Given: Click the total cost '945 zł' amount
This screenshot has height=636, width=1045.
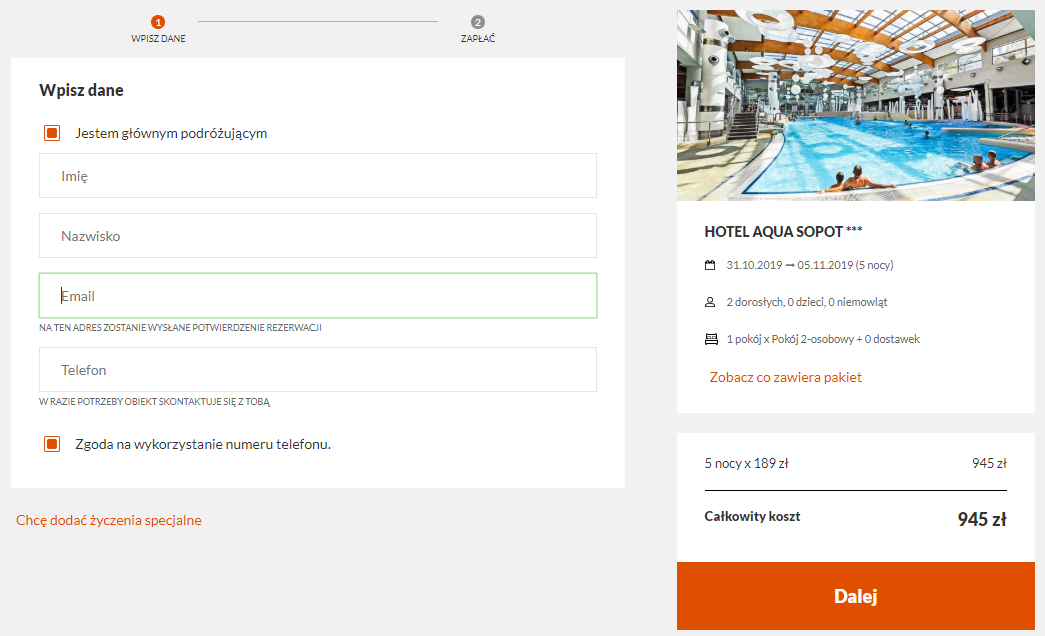Looking at the screenshot, I should tap(981, 519).
